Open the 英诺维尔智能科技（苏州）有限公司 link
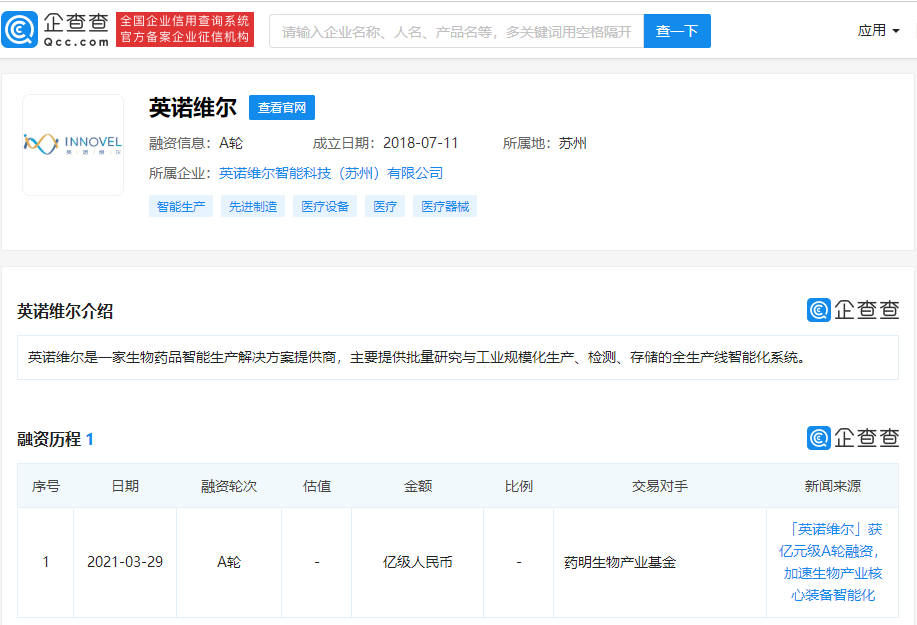The width and height of the screenshot is (917, 625). tap(331, 173)
